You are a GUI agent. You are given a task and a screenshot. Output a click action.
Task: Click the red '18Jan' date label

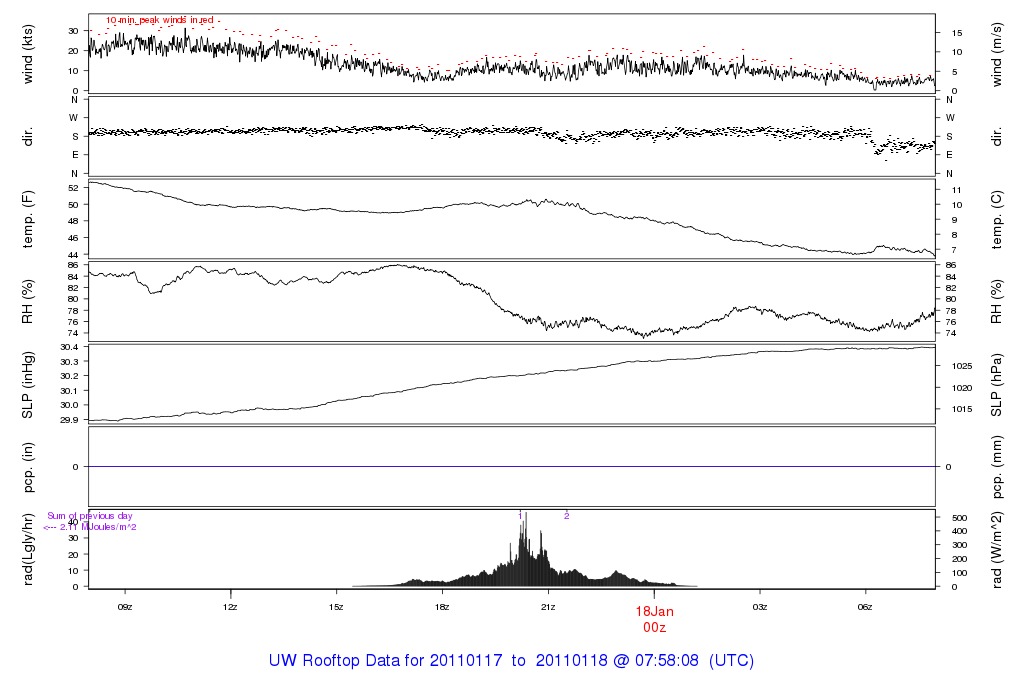[654, 612]
